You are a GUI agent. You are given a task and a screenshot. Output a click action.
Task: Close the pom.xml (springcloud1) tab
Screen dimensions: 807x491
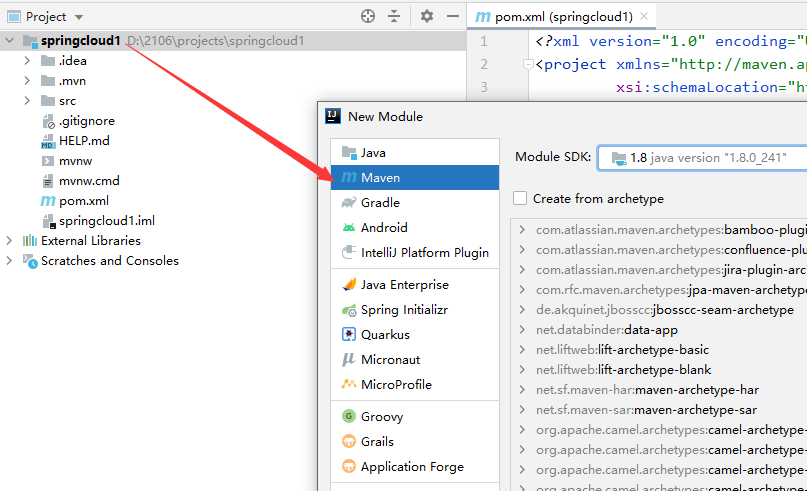coord(644,16)
